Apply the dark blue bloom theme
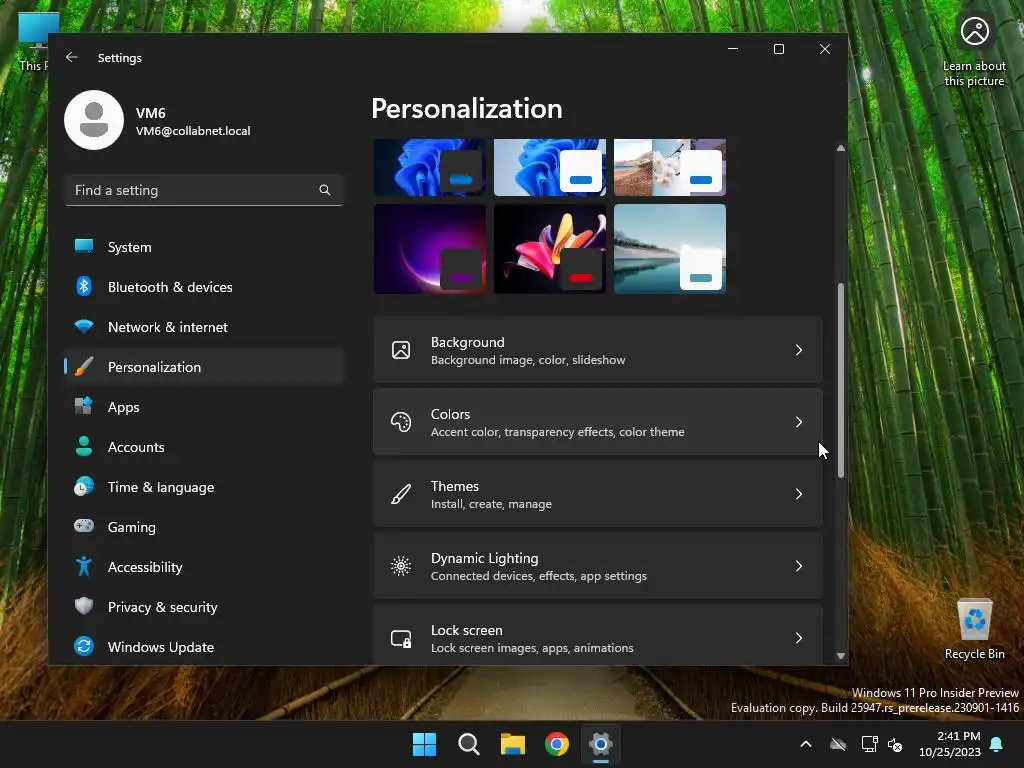The height and width of the screenshot is (768, 1024). pyautogui.click(x=430, y=167)
